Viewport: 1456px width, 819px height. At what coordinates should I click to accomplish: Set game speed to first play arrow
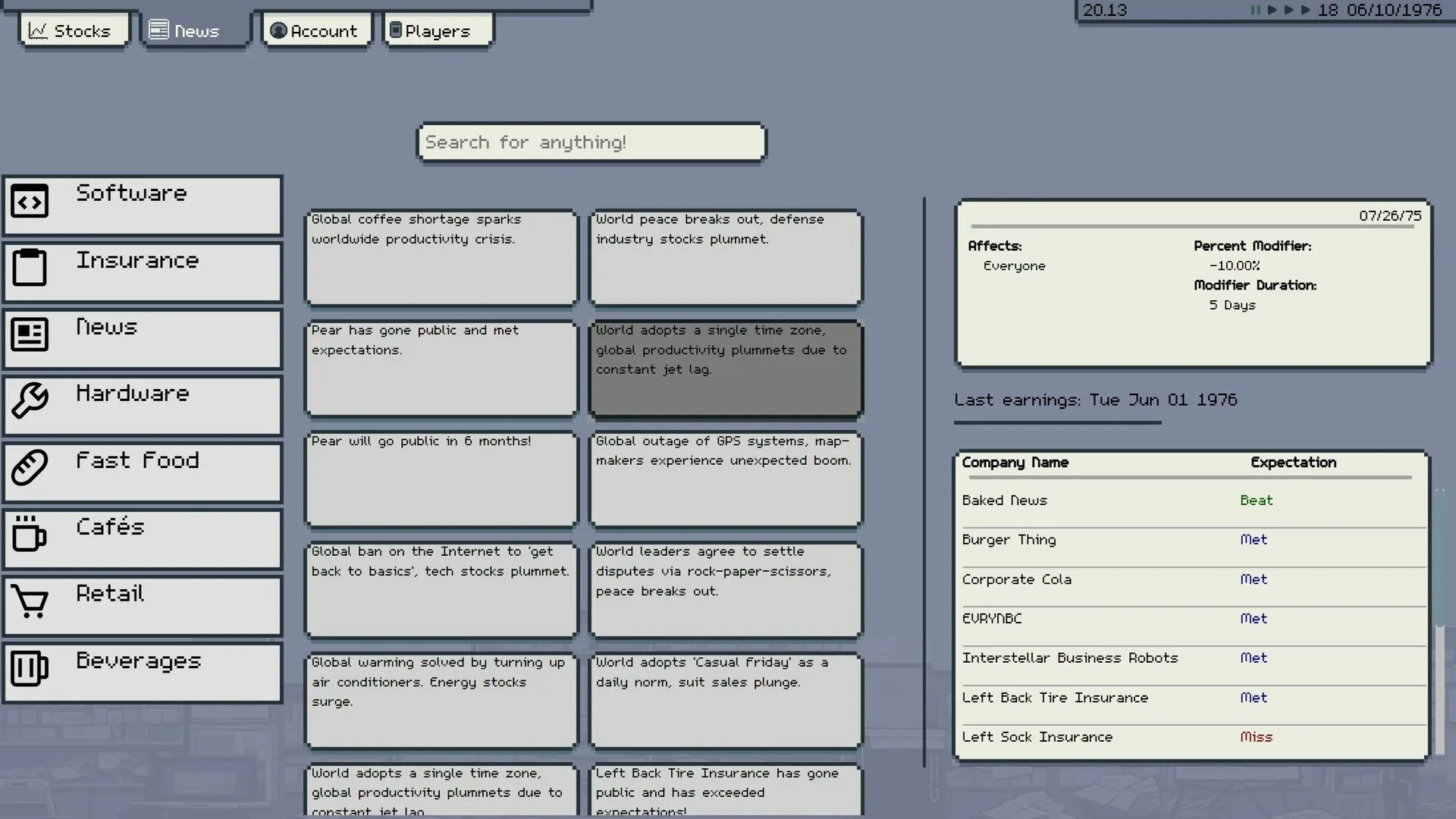(1272, 10)
